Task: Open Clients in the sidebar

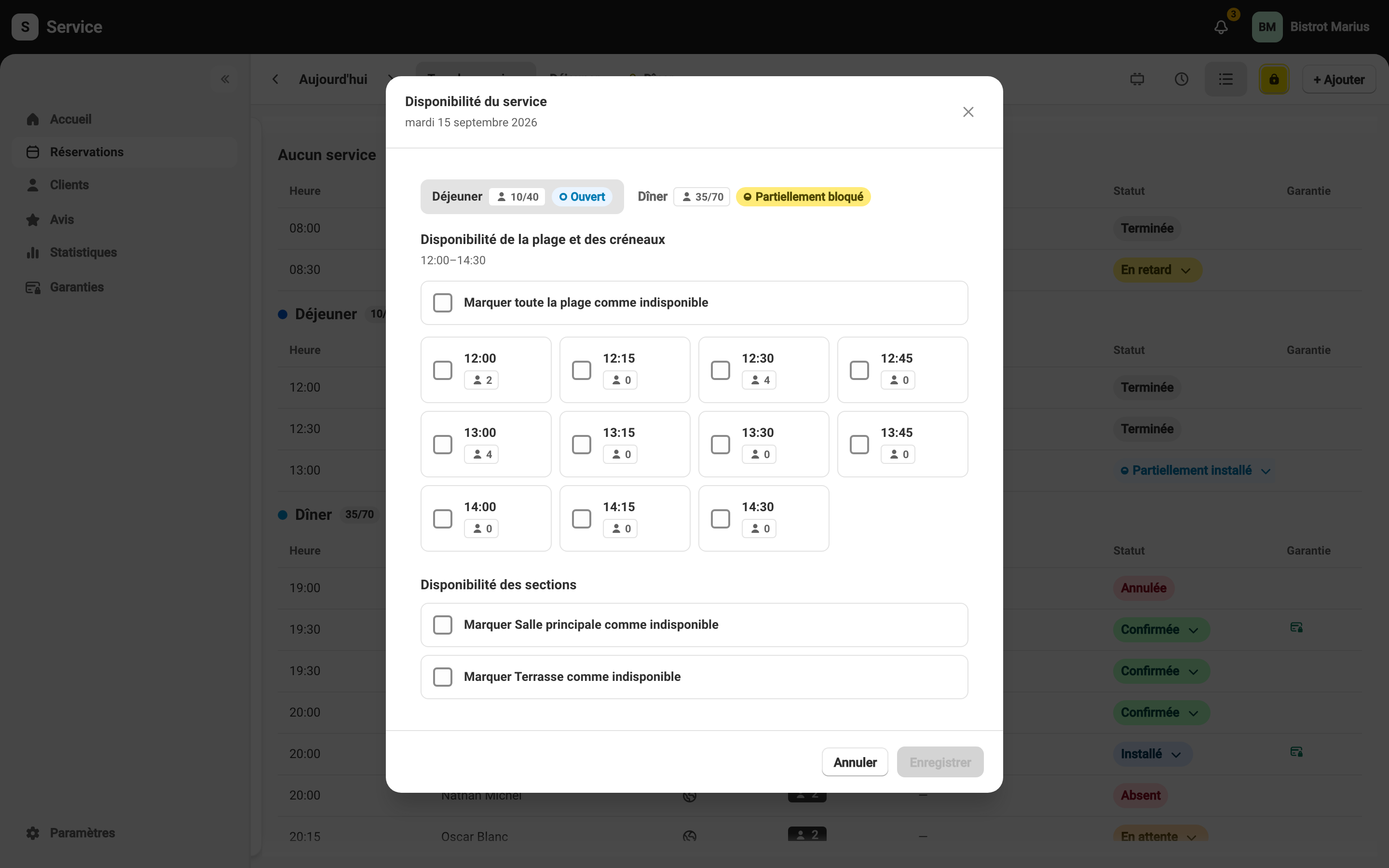Action: [x=124, y=185]
